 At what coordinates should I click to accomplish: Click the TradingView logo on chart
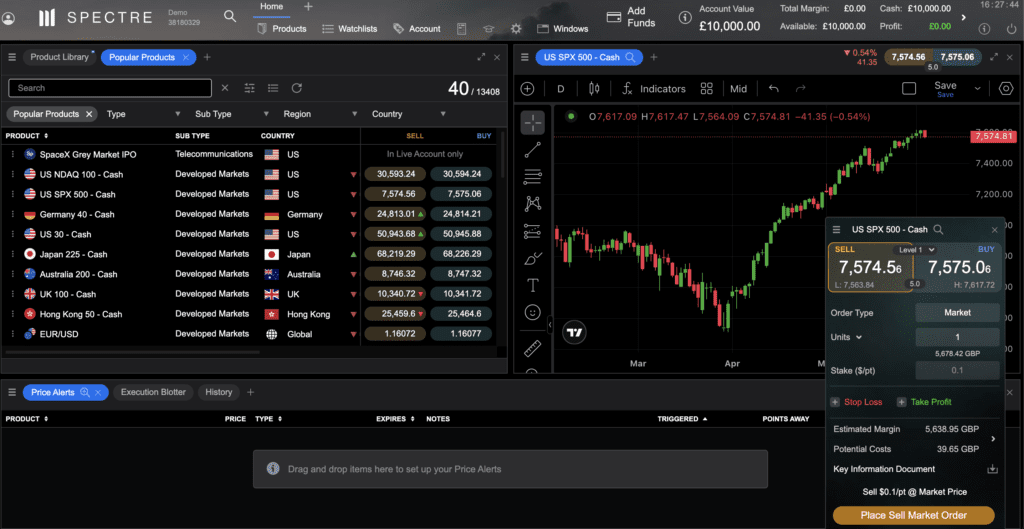[x=575, y=332]
